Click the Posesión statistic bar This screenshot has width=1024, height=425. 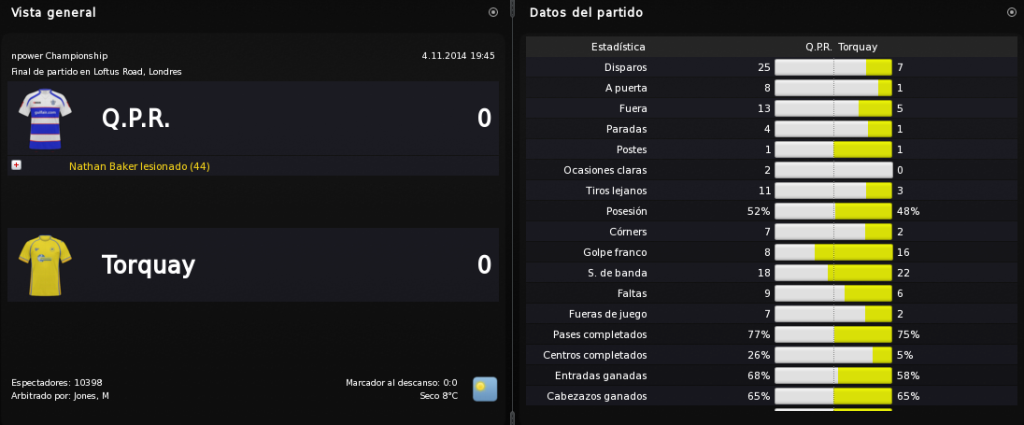pos(833,212)
